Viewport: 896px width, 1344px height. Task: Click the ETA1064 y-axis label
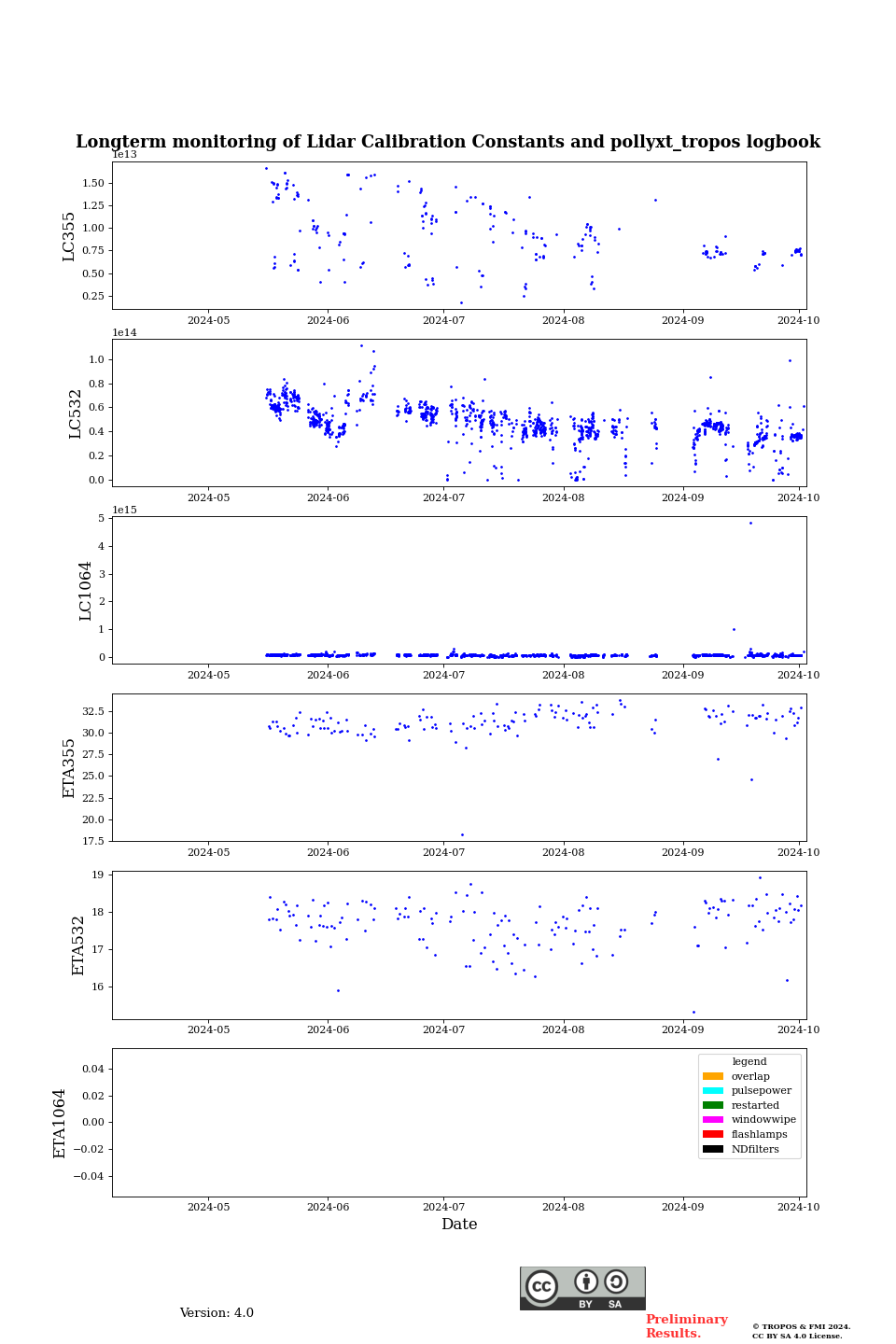[60, 1124]
